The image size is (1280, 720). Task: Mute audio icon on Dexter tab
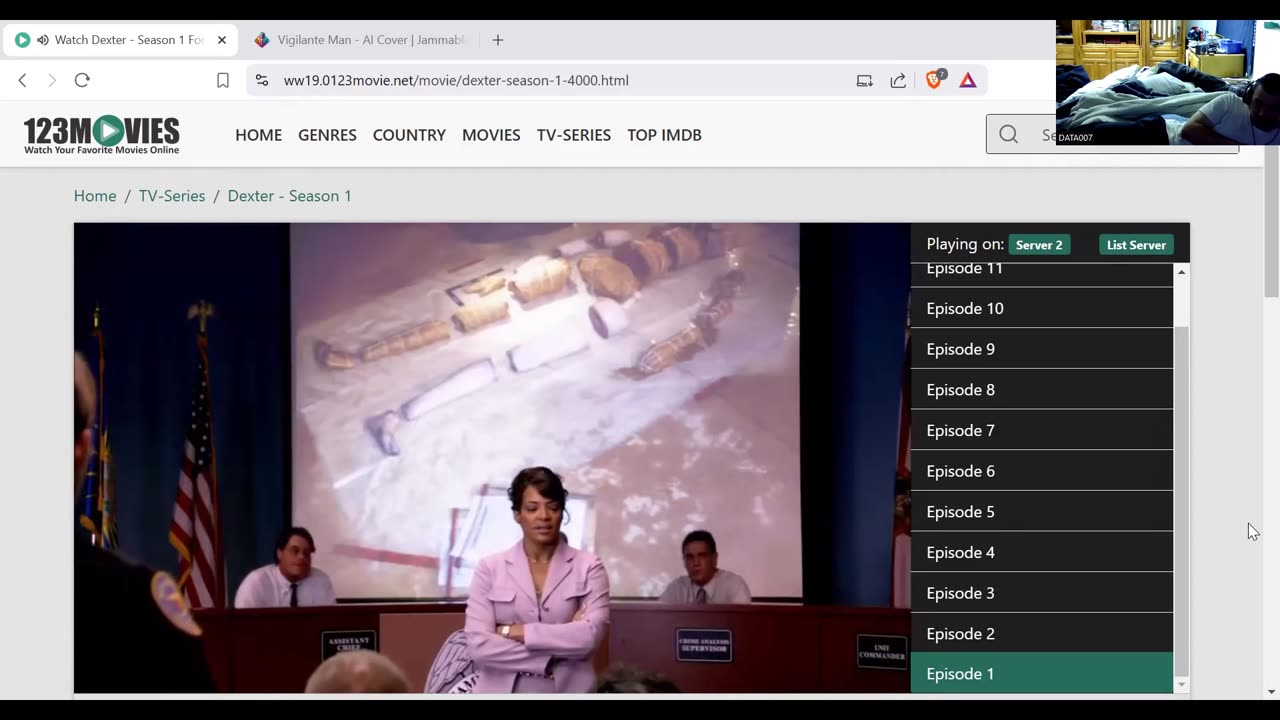click(43, 40)
